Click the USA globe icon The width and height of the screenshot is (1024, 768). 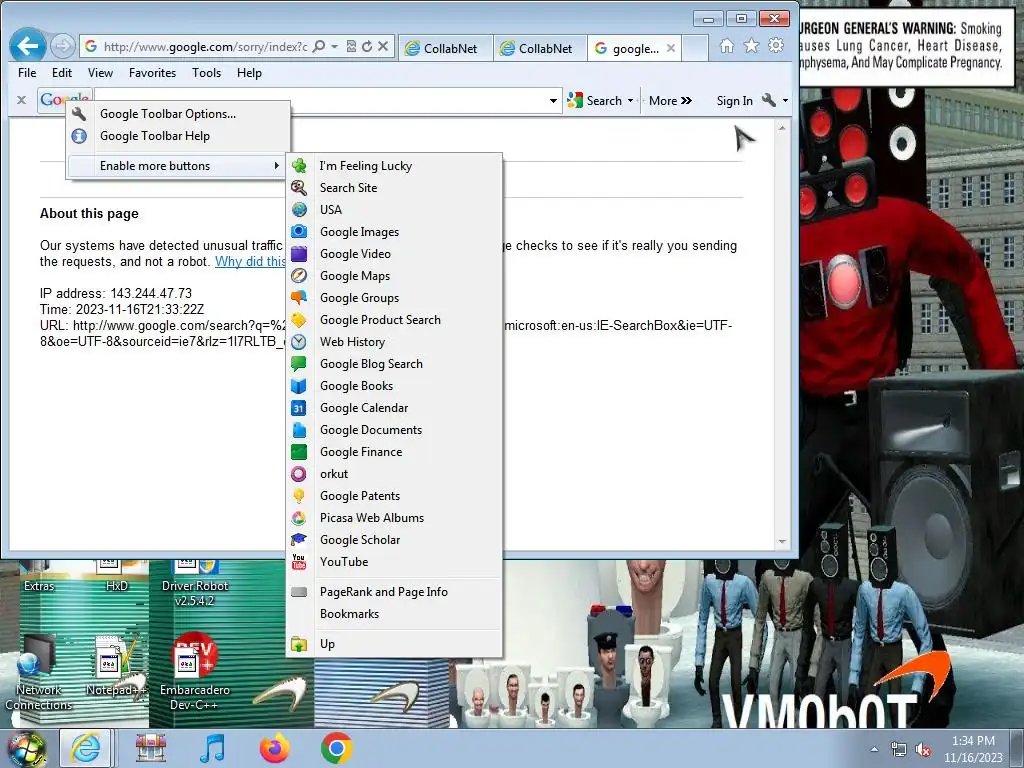pos(299,210)
